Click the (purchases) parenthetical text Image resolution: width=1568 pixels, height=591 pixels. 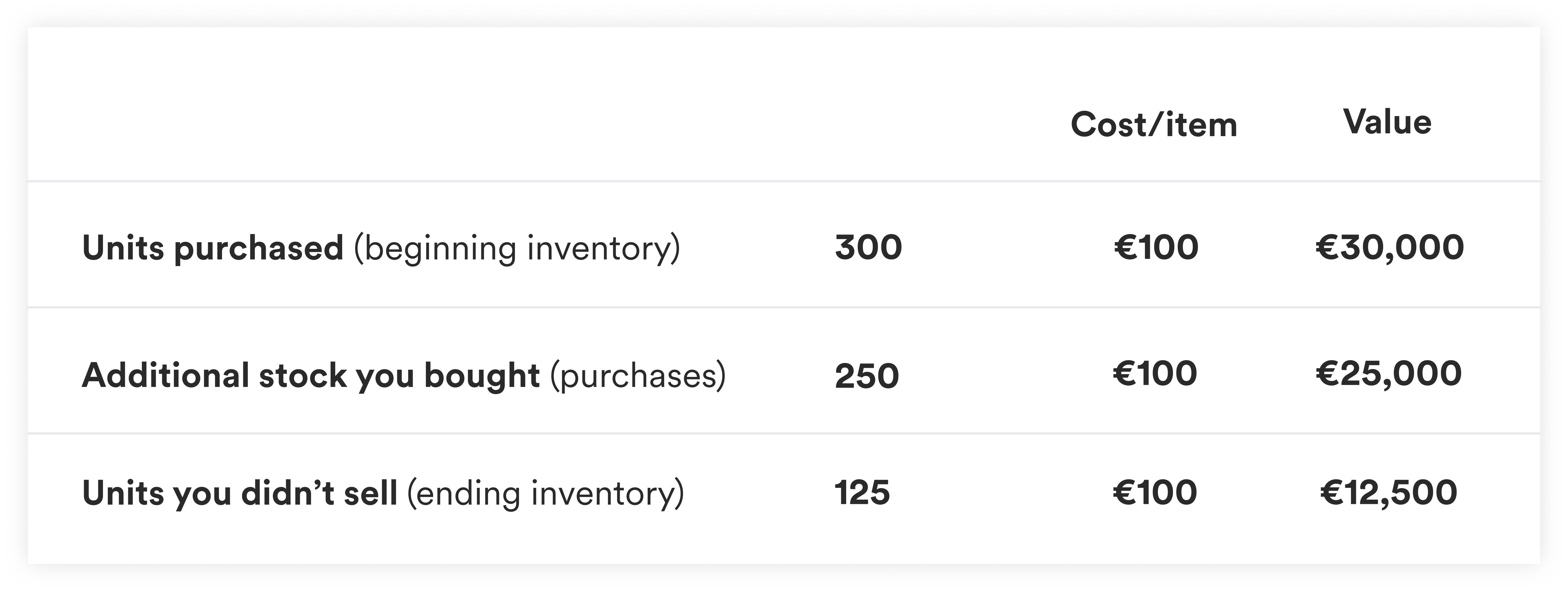point(638,376)
